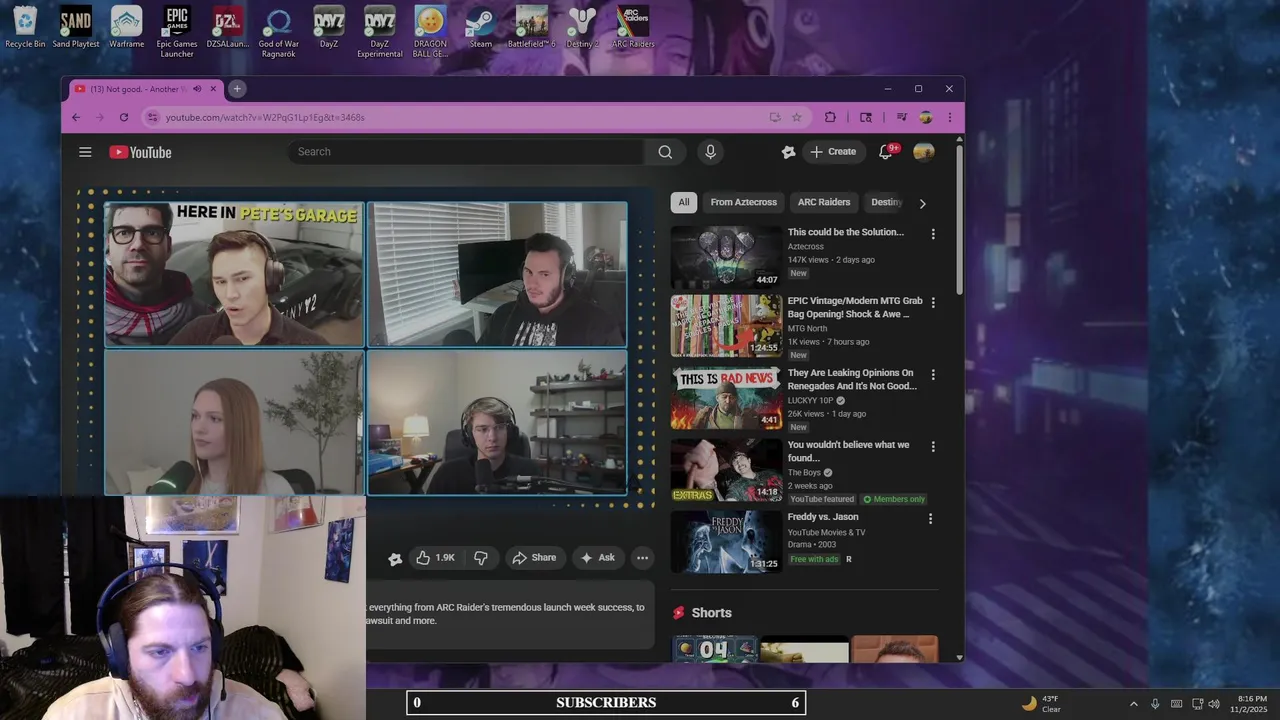Open more actions under the video
The image size is (1280, 720).
pyautogui.click(x=642, y=558)
